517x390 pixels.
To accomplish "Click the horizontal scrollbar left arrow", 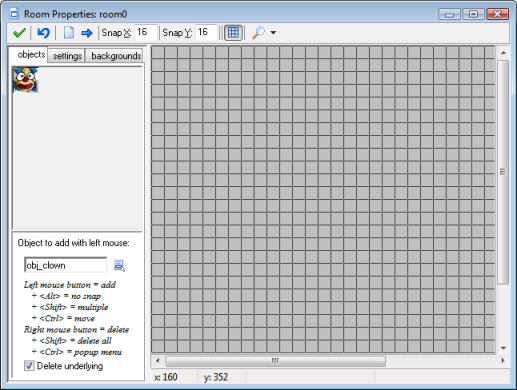I will click(158, 360).
